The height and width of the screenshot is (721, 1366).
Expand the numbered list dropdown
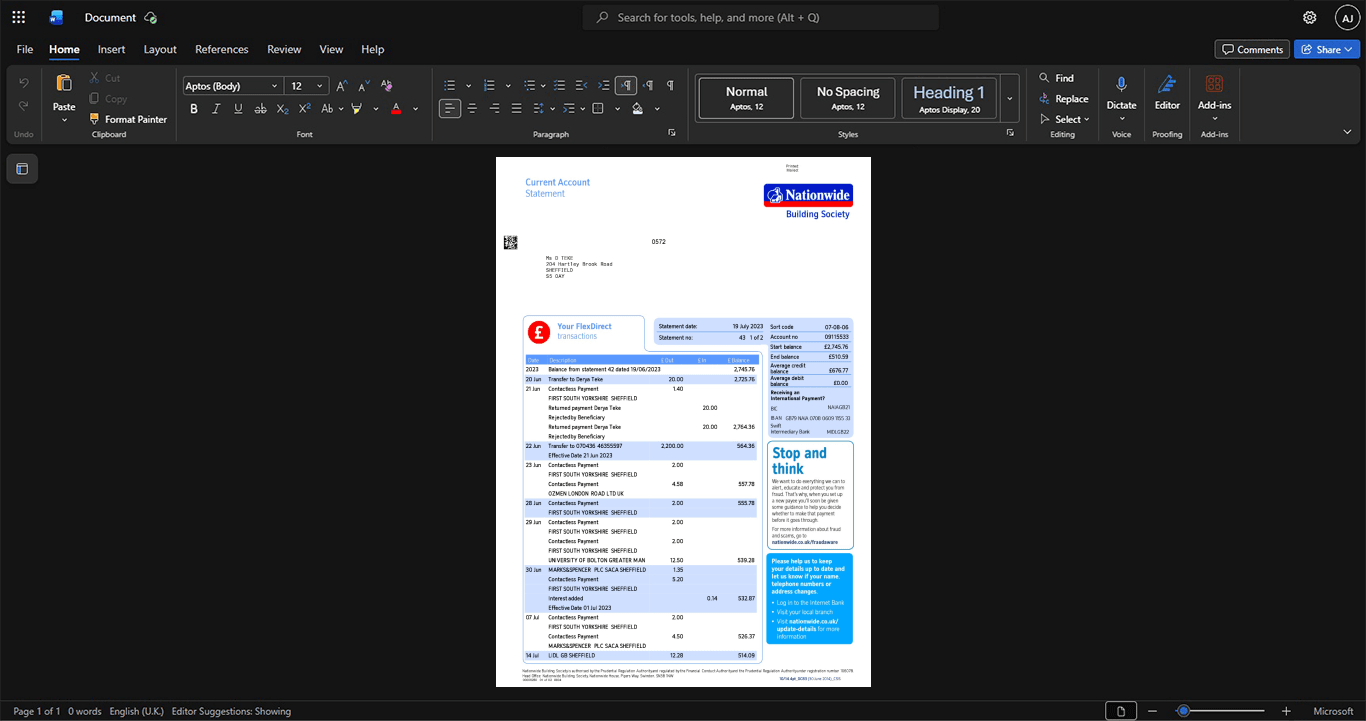[508, 86]
